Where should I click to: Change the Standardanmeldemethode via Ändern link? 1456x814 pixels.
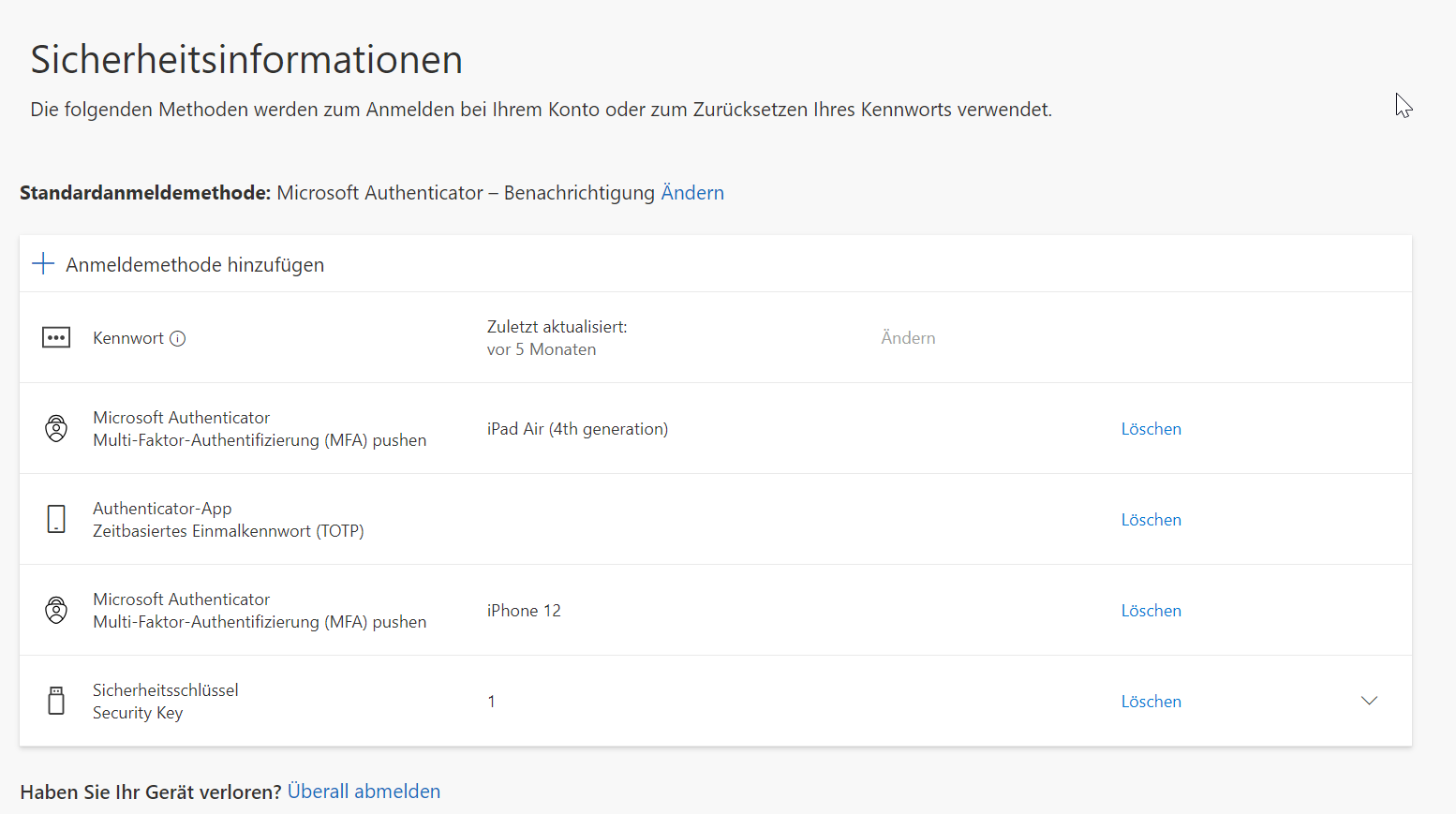[x=692, y=193]
